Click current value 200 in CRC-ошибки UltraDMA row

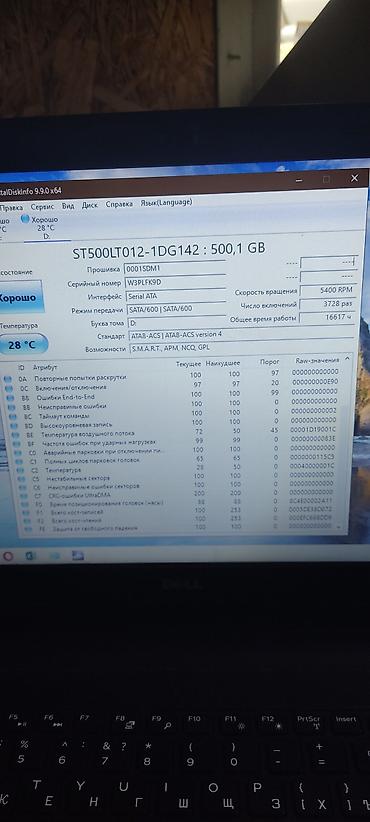pyautogui.click(x=200, y=494)
